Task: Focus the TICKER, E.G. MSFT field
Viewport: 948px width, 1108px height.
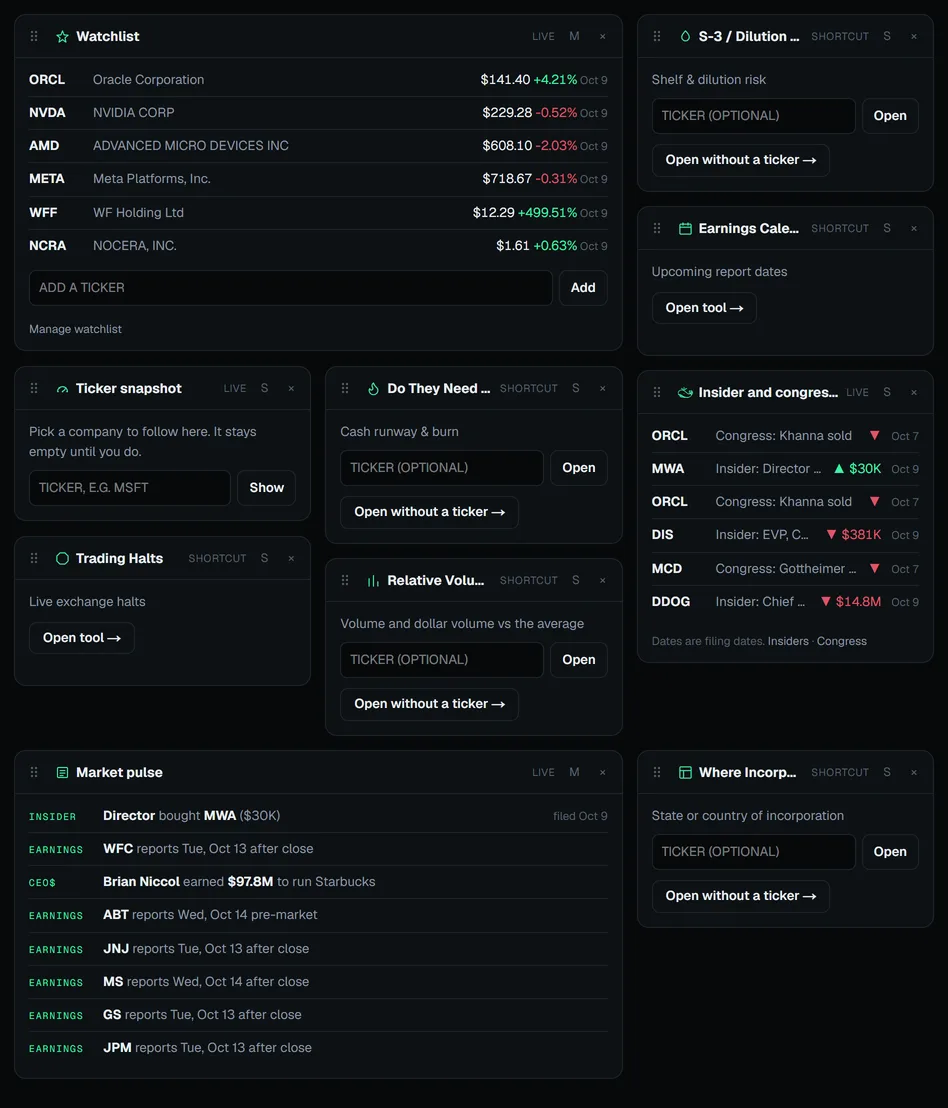Action: coord(130,488)
